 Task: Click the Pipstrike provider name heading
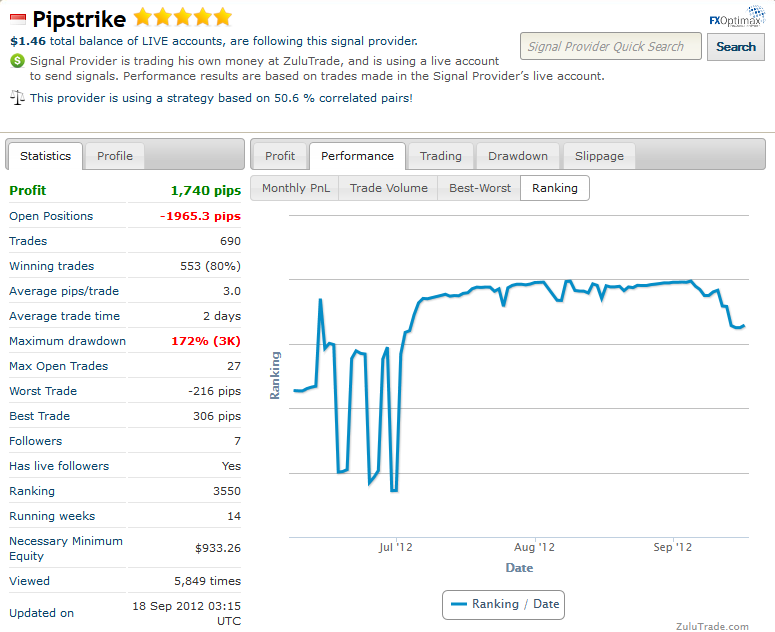click(79, 19)
